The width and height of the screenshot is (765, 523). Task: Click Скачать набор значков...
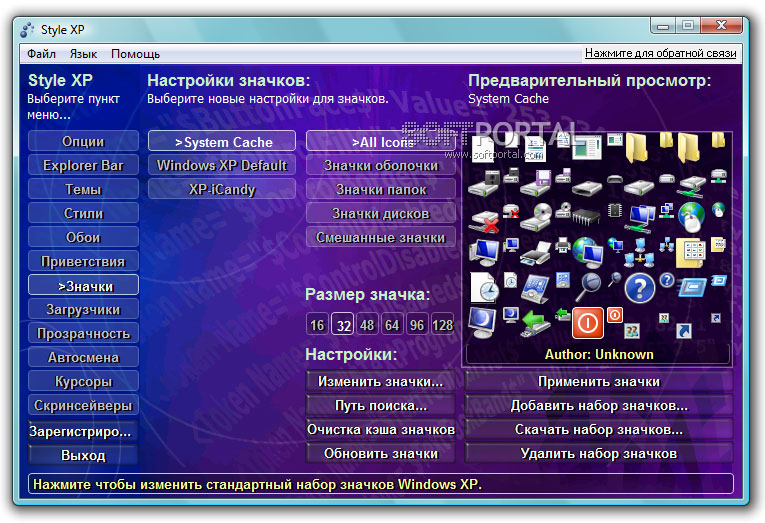599,429
